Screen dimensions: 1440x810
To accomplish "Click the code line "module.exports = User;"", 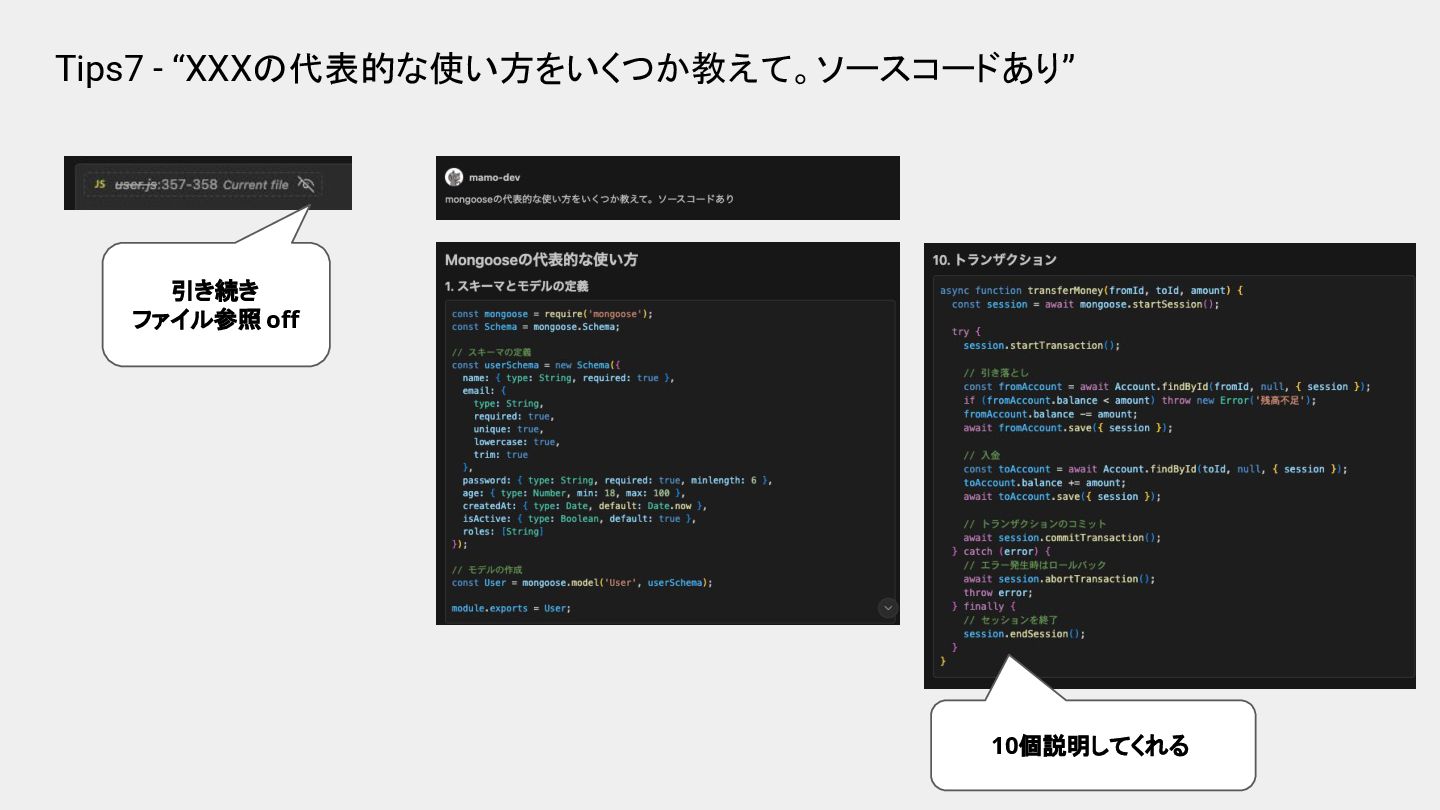I will (511, 608).
